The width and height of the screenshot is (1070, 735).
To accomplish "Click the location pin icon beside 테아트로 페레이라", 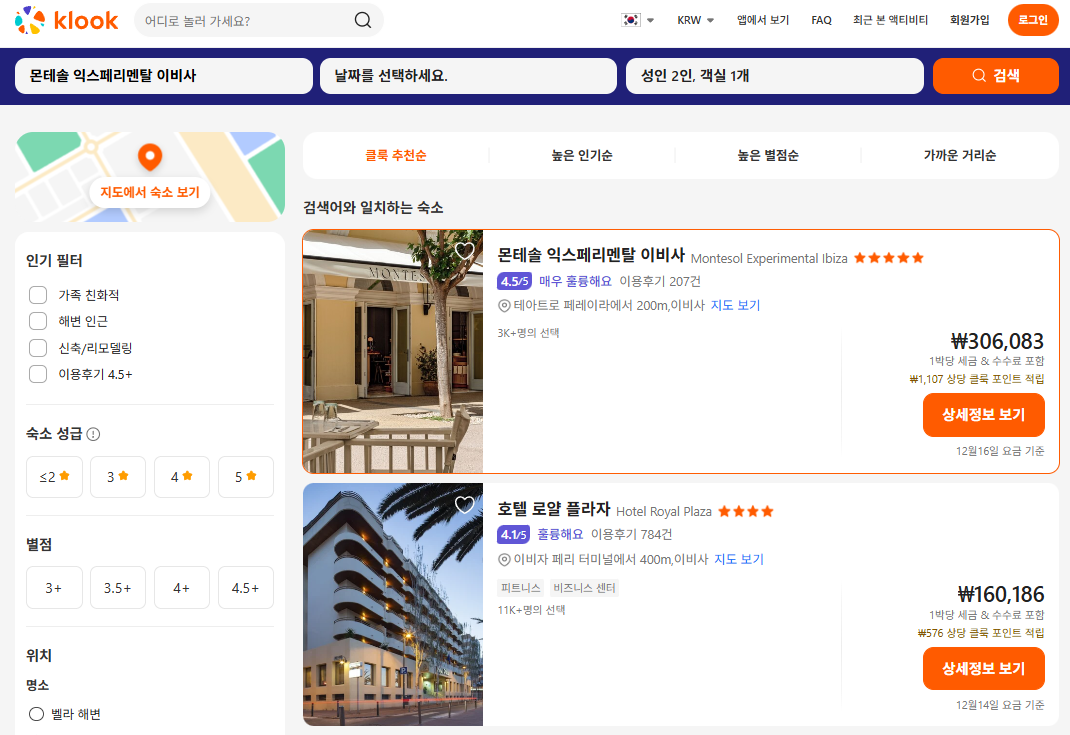I will pos(504,306).
